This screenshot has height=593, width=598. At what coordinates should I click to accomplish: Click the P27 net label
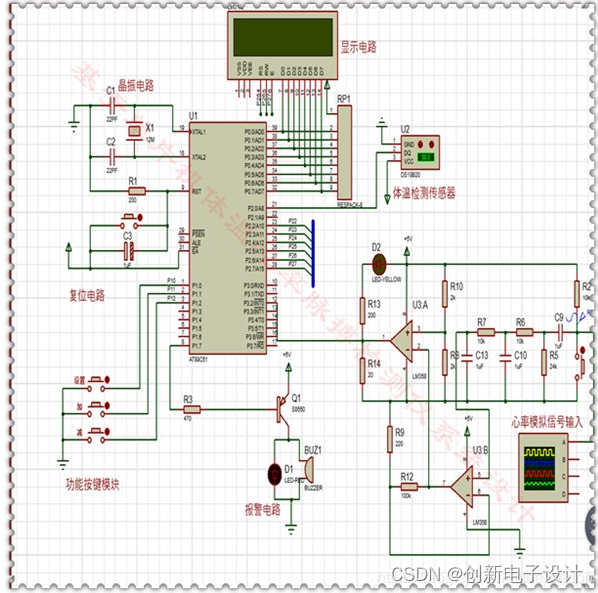click(293, 264)
